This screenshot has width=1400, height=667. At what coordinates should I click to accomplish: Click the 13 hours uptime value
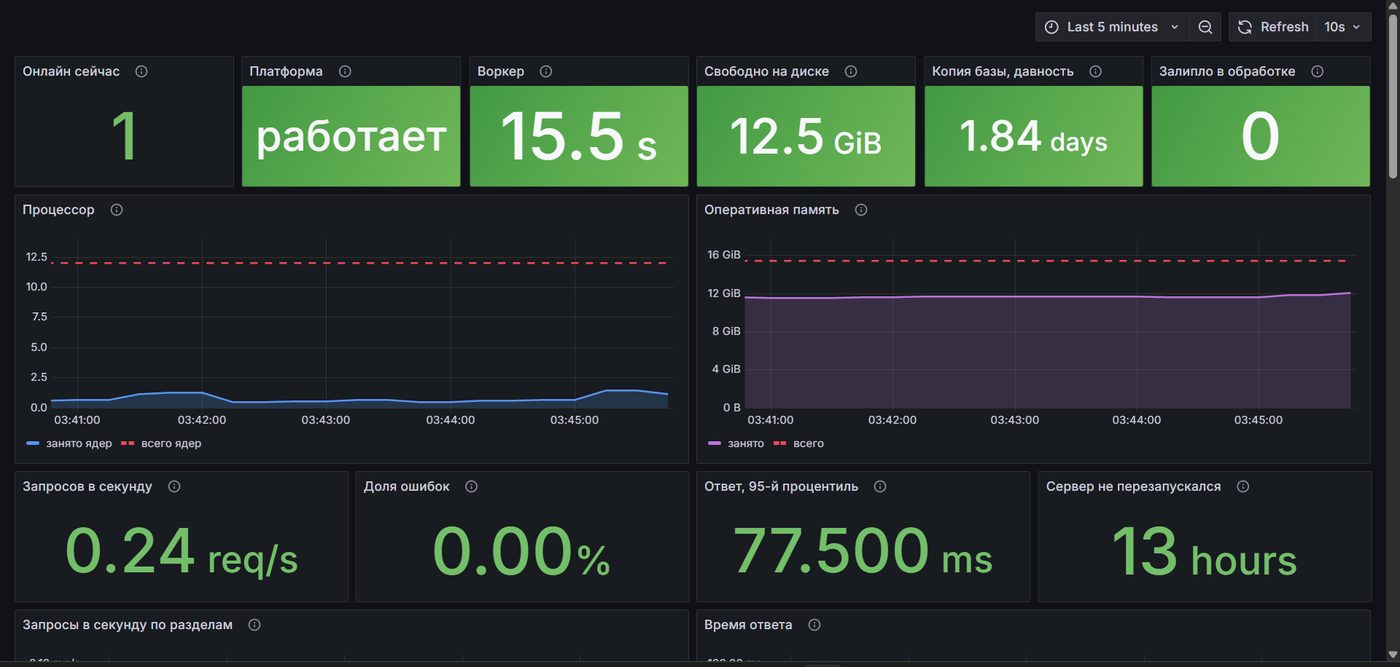pyautogui.click(x=1204, y=551)
